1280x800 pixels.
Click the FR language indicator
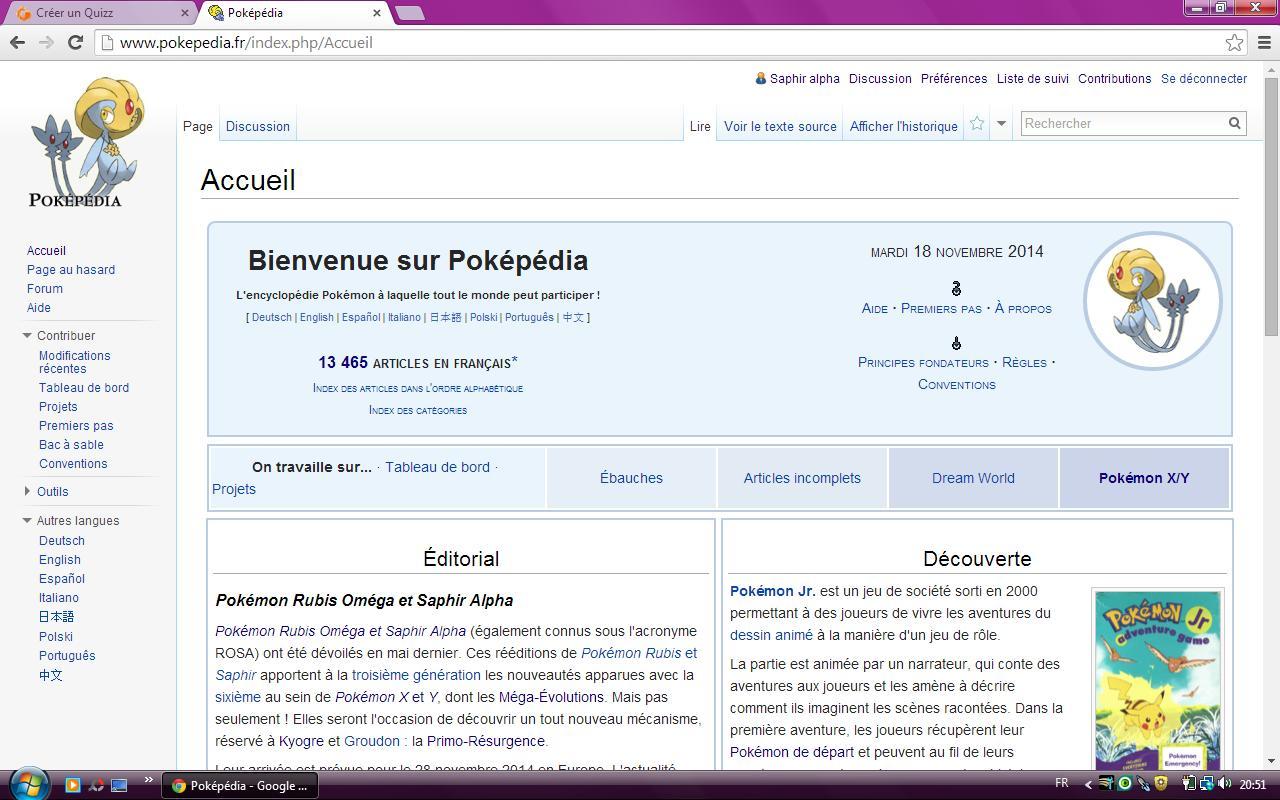(1062, 784)
